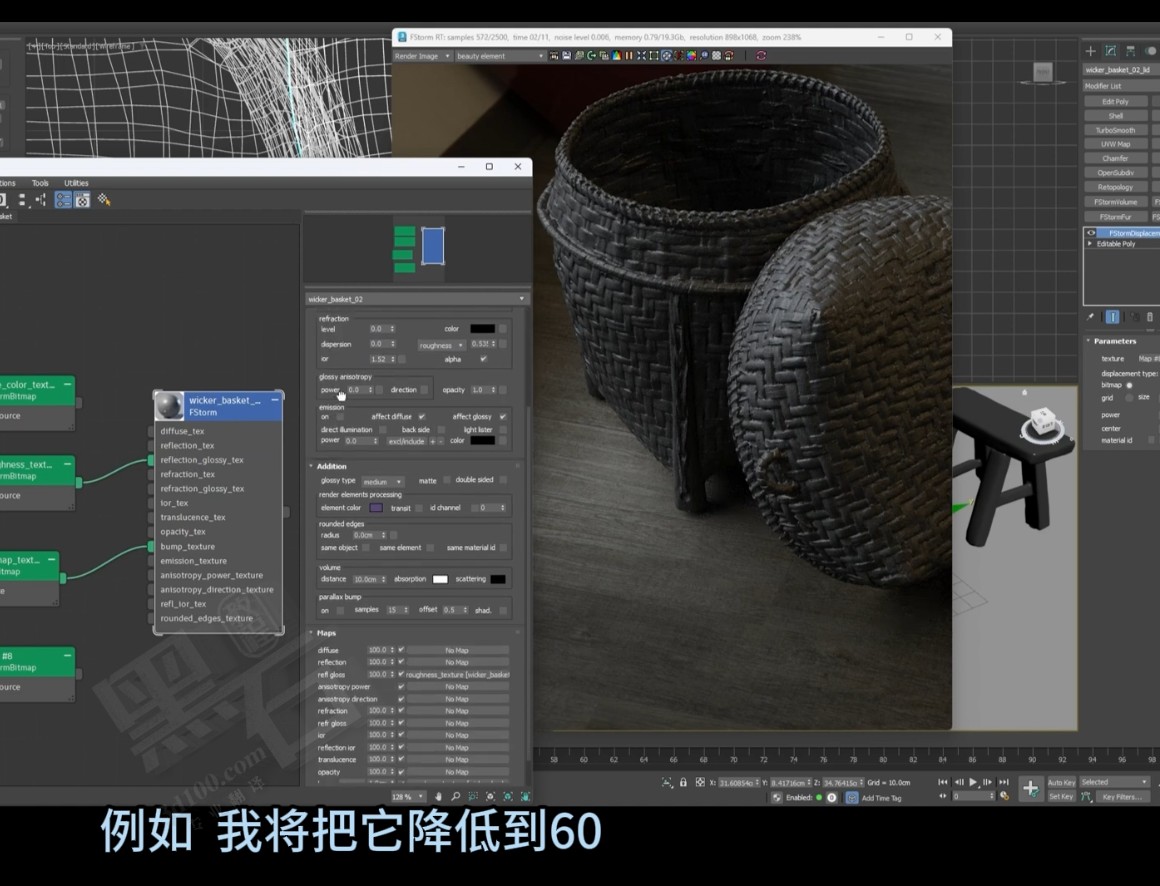Click the excl/include button in emission group
Image resolution: width=1160 pixels, height=886 pixels.
tap(406, 441)
